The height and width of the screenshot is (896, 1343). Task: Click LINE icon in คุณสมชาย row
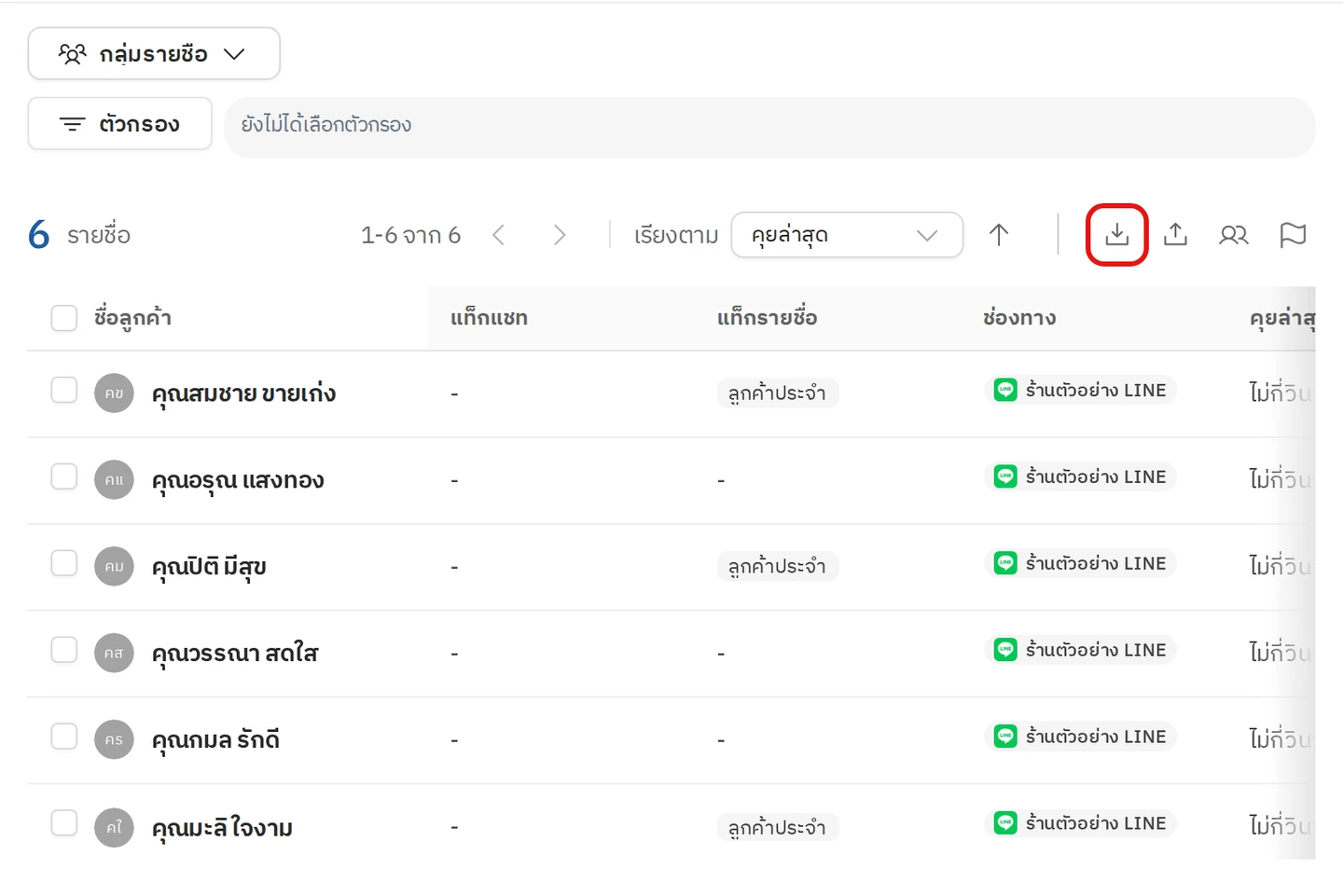[1005, 390]
